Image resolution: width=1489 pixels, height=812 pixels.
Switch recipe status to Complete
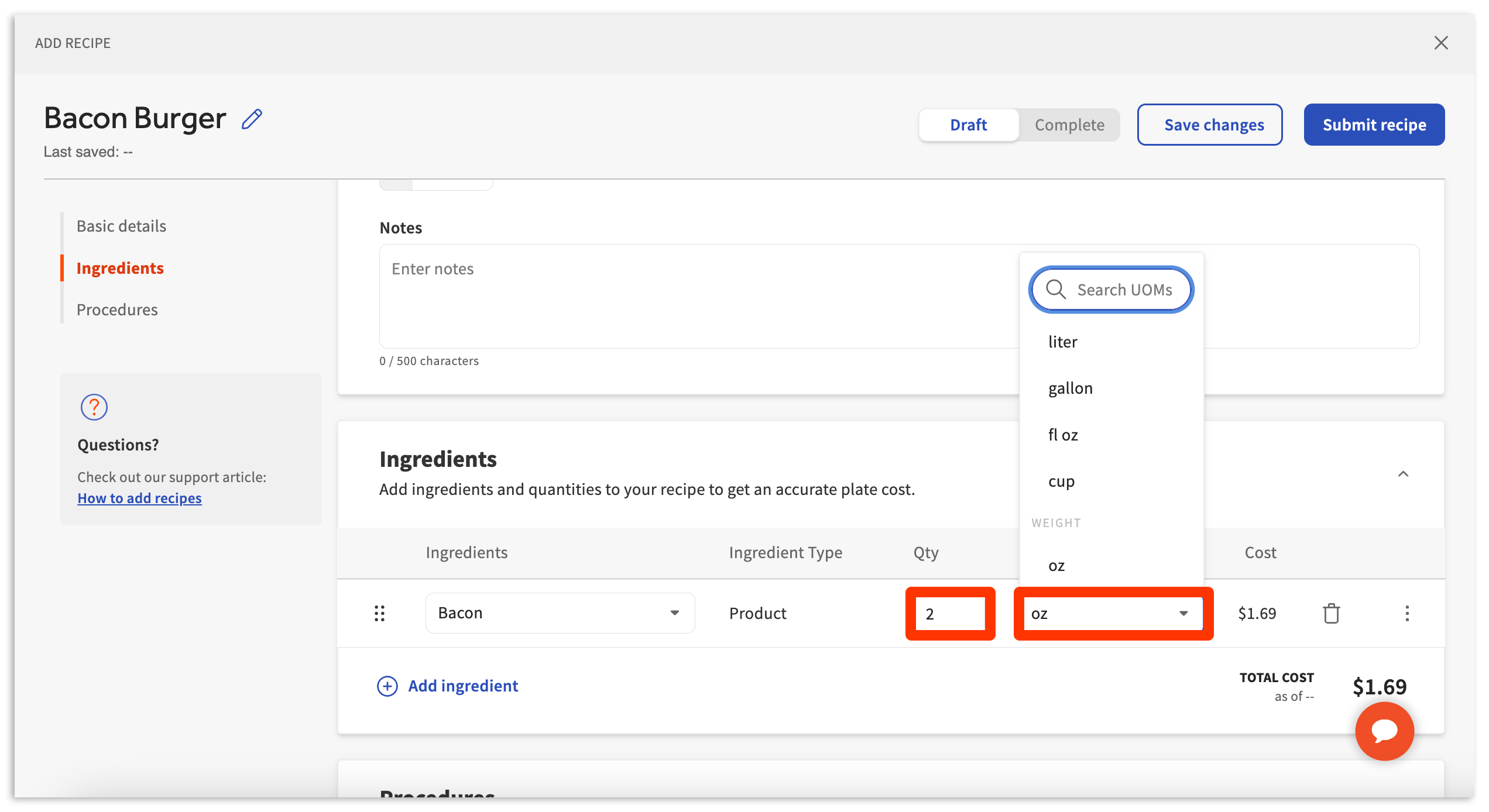point(1069,125)
